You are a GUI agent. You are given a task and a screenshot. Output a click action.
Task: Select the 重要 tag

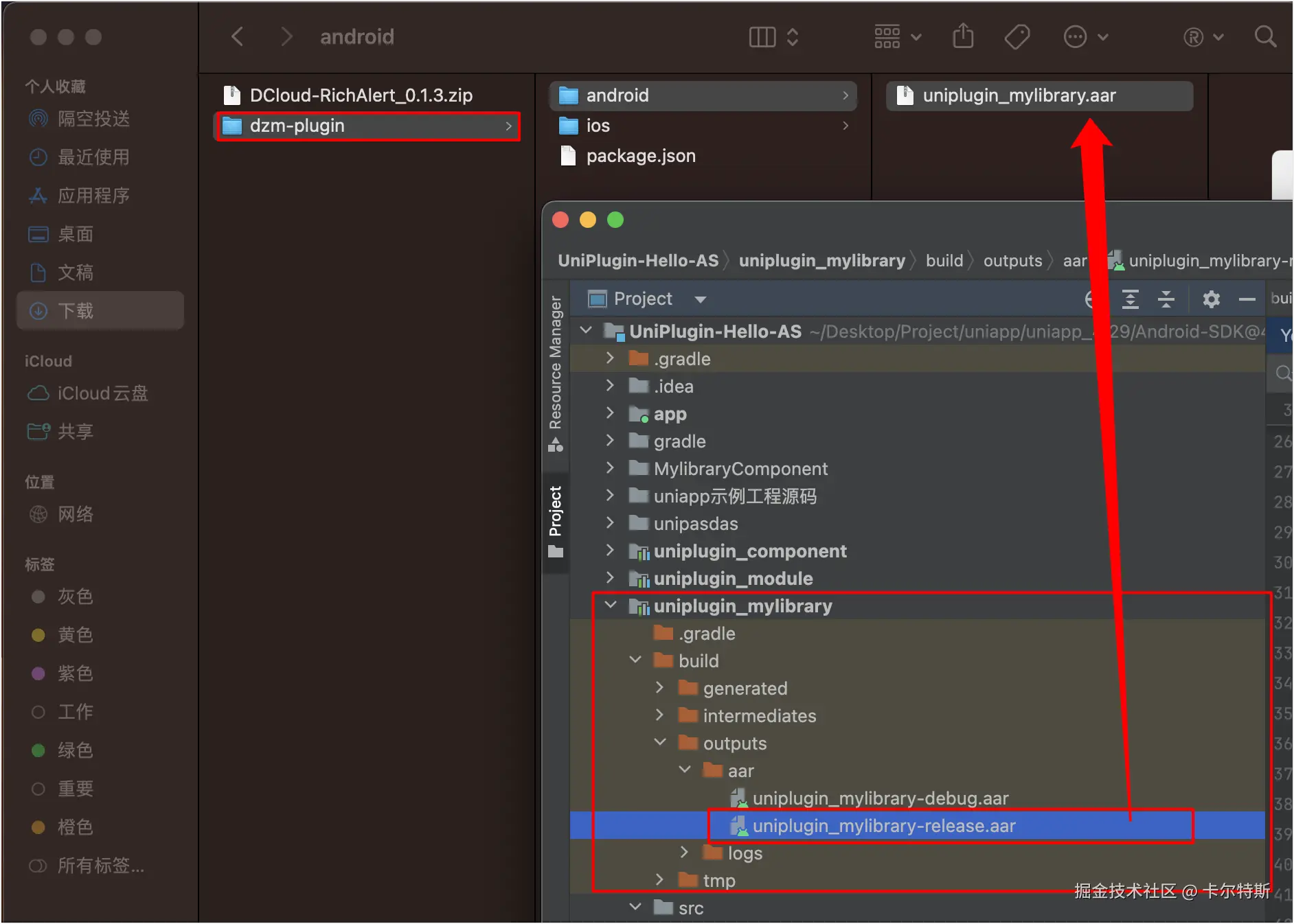100,789
